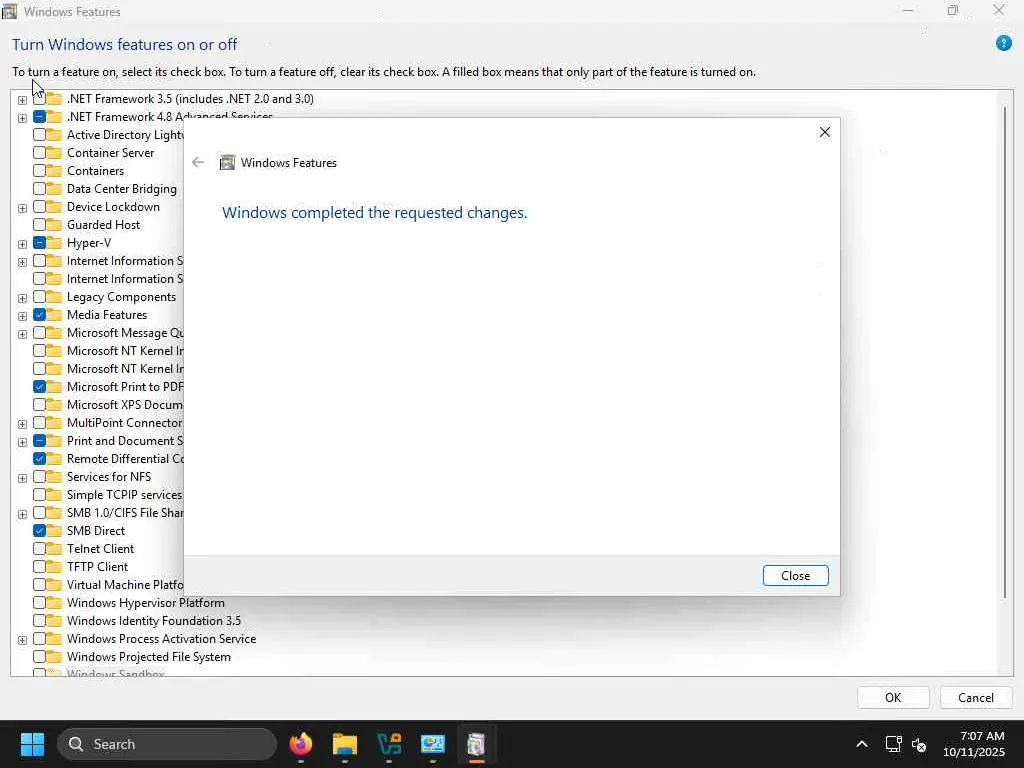The width and height of the screenshot is (1024, 768).
Task: Select the Active Directory Lightweight row
Action: [125, 135]
